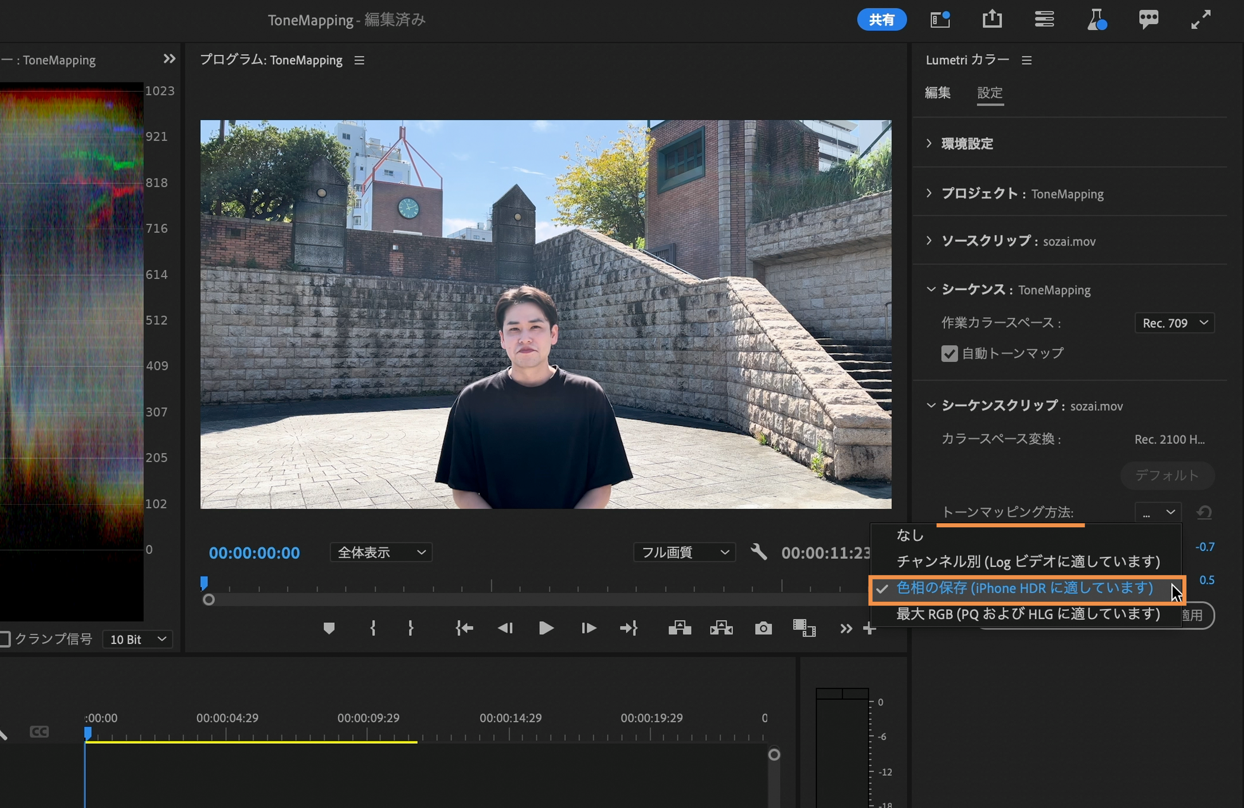The width and height of the screenshot is (1244, 808).
Task: Choose なし from tone mapping menu
Action: coord(910,535)
